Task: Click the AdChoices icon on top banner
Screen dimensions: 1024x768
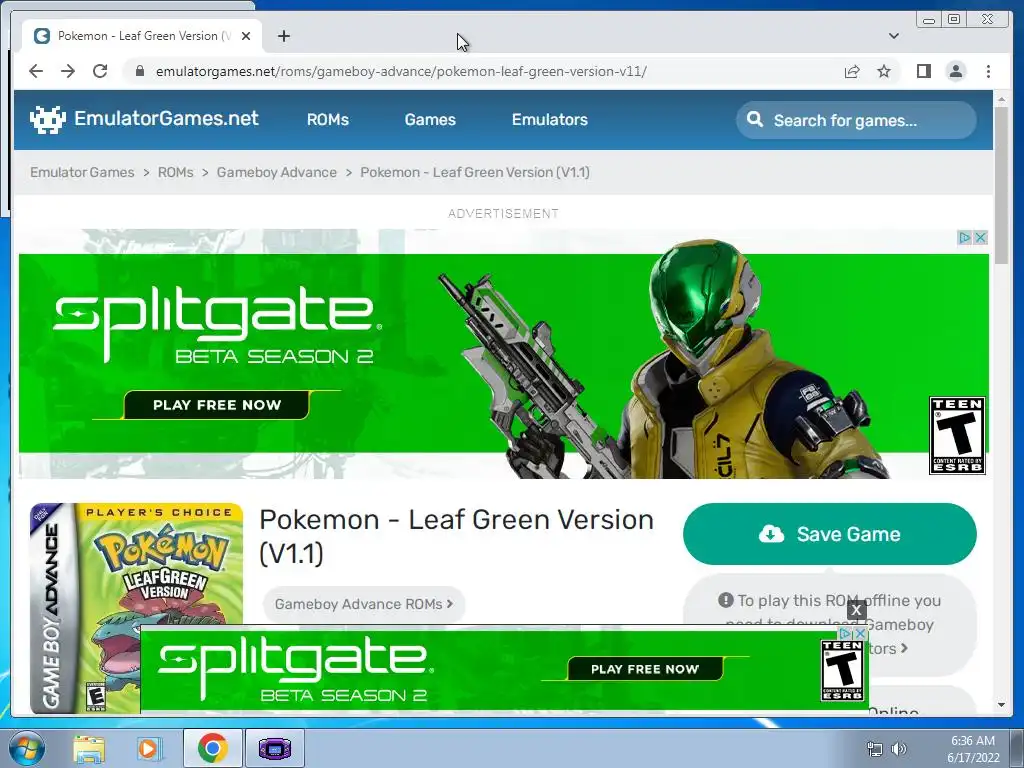Action: point(964,238)
